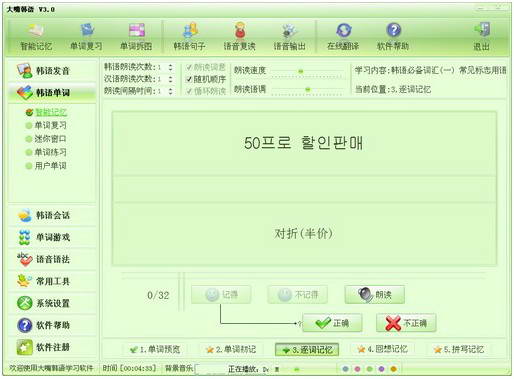Switch to 5.拼写记忆 tab

coord(459,349)
